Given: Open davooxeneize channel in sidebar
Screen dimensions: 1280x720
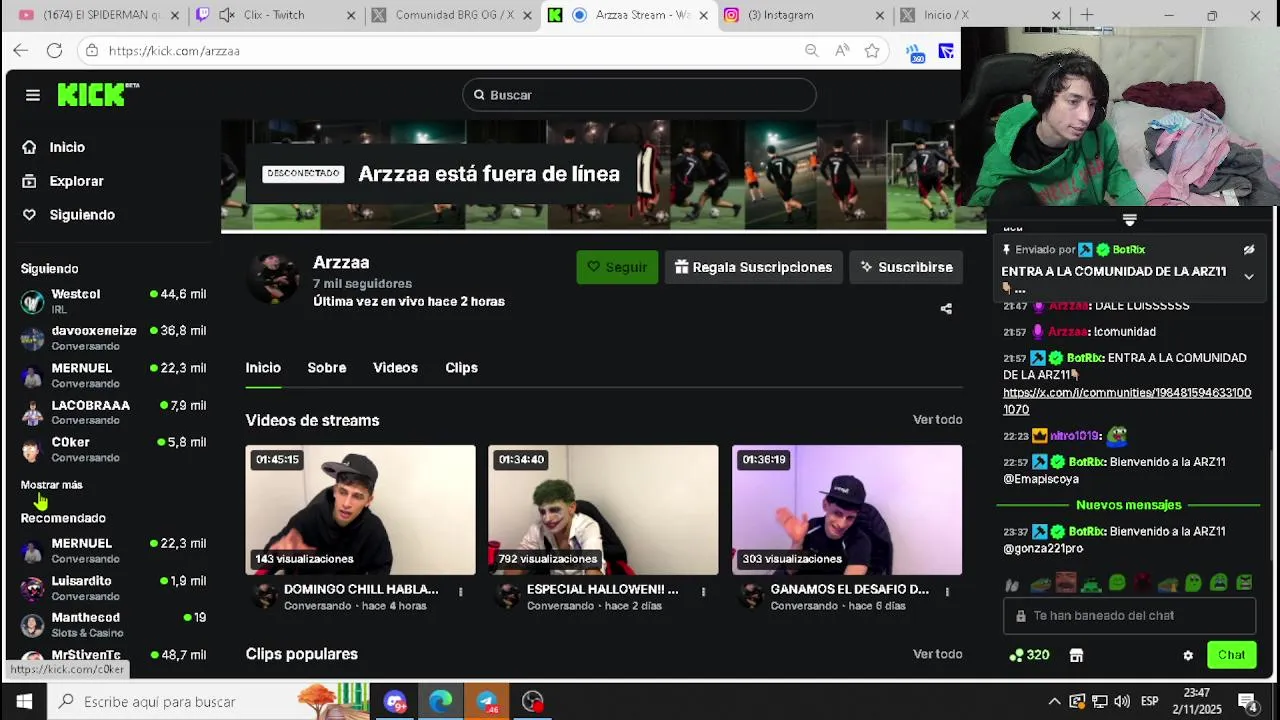Looking at the screenshot, I should point(113,338).
